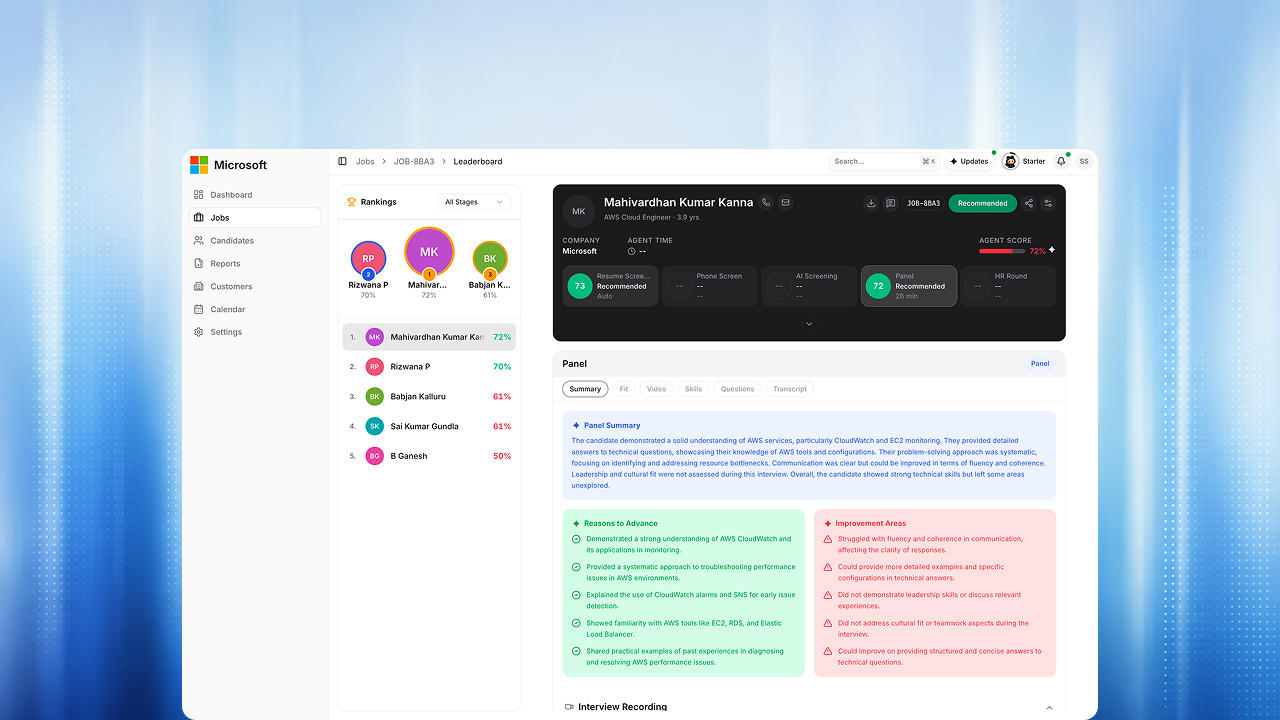
Task: Open the filter sliders icon in candidate header
Action: click(x=1048, y=203)
